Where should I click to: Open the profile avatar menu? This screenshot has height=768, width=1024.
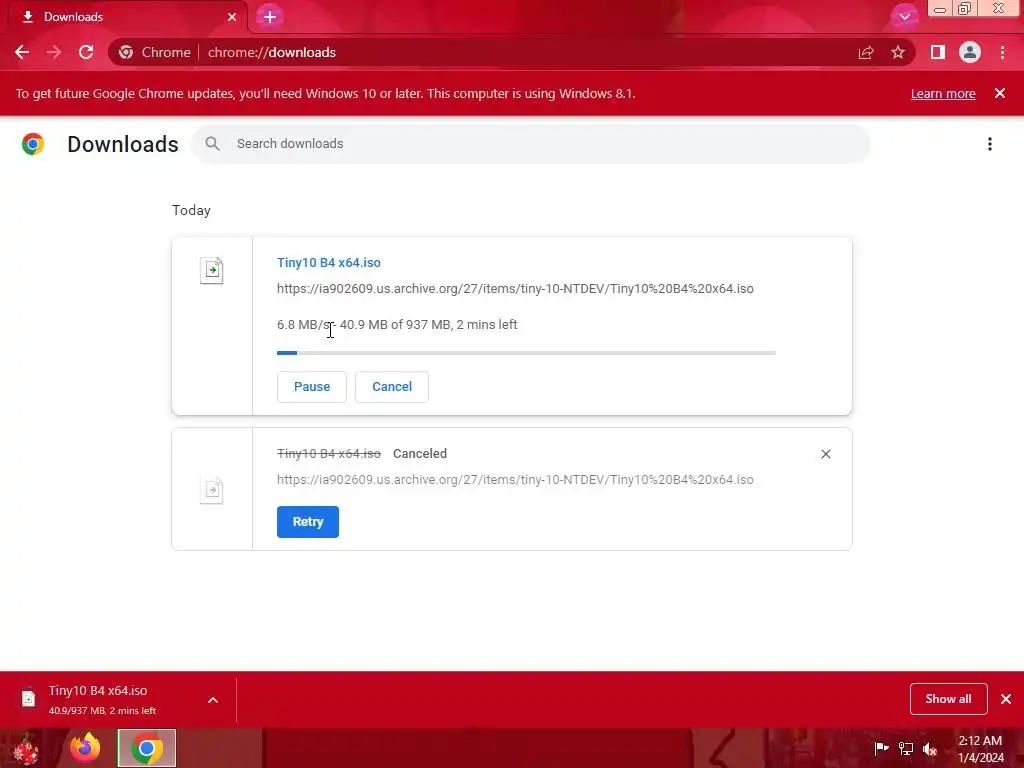pos(970,52)
